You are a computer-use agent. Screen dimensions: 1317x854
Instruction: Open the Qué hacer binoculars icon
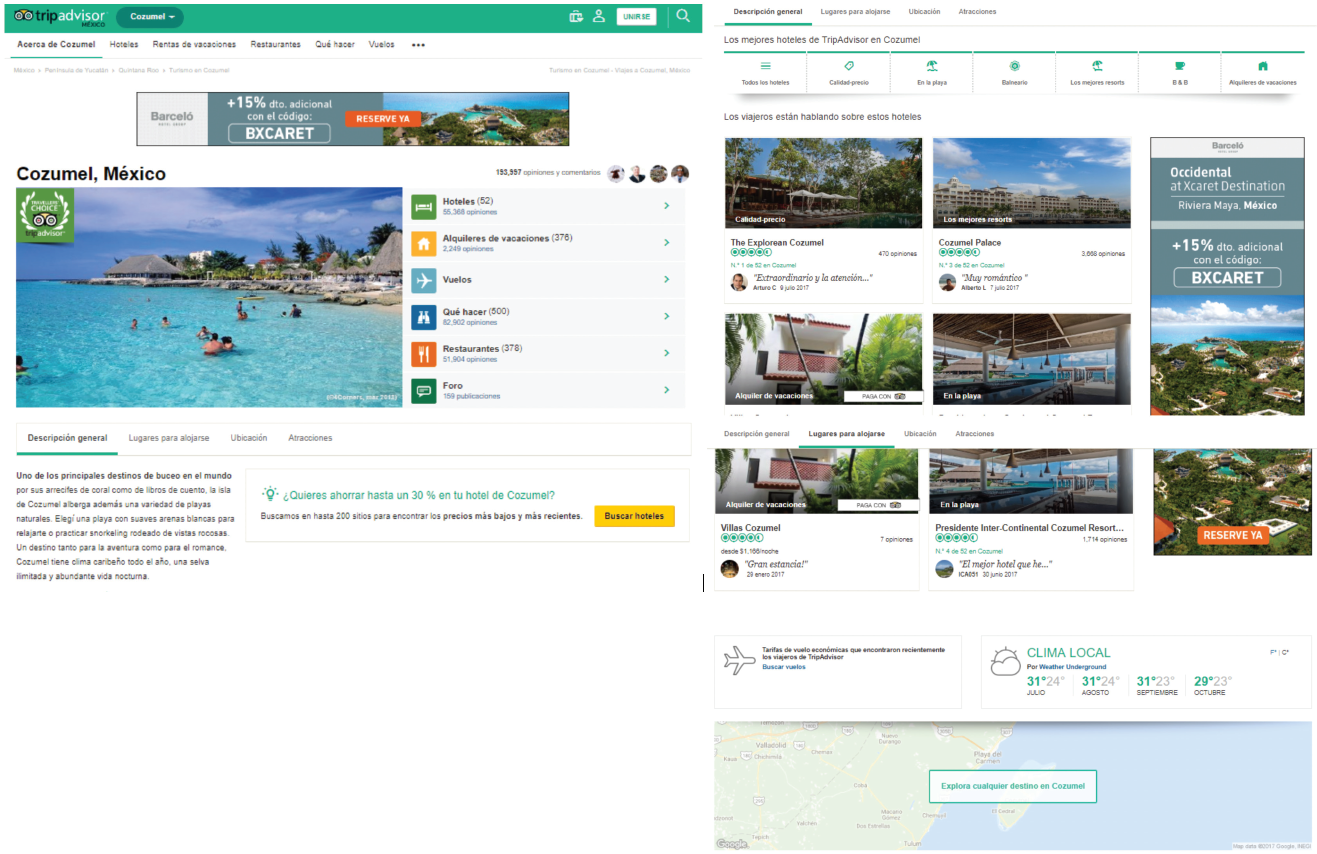(x=424, y=316)
